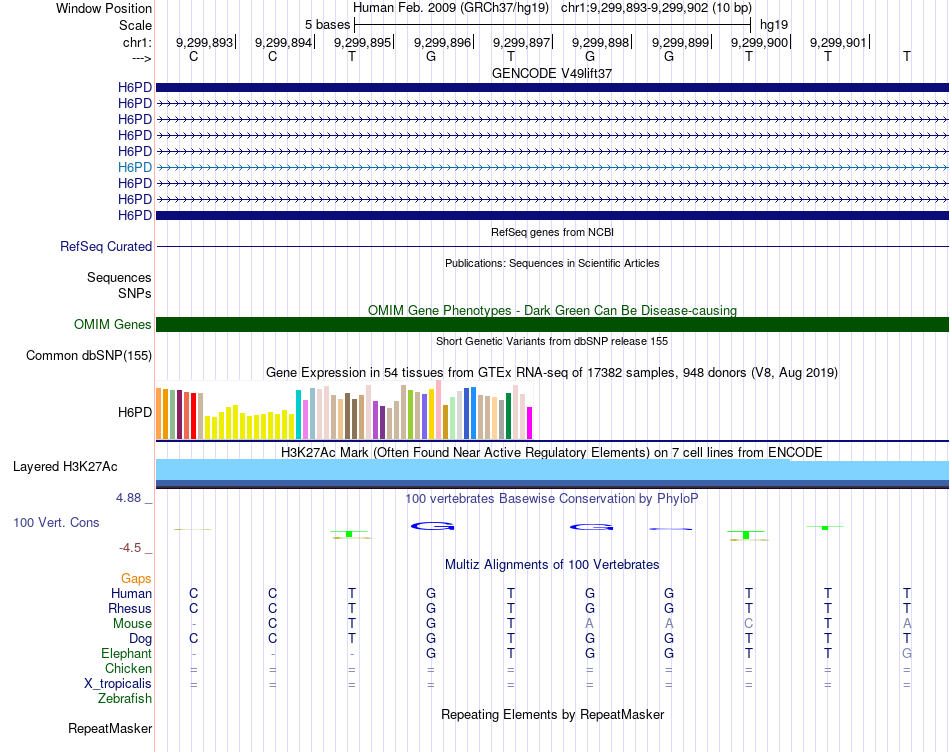
Task: Click the cyan bar in GTEx expression chart
Action: click(299, 414)
